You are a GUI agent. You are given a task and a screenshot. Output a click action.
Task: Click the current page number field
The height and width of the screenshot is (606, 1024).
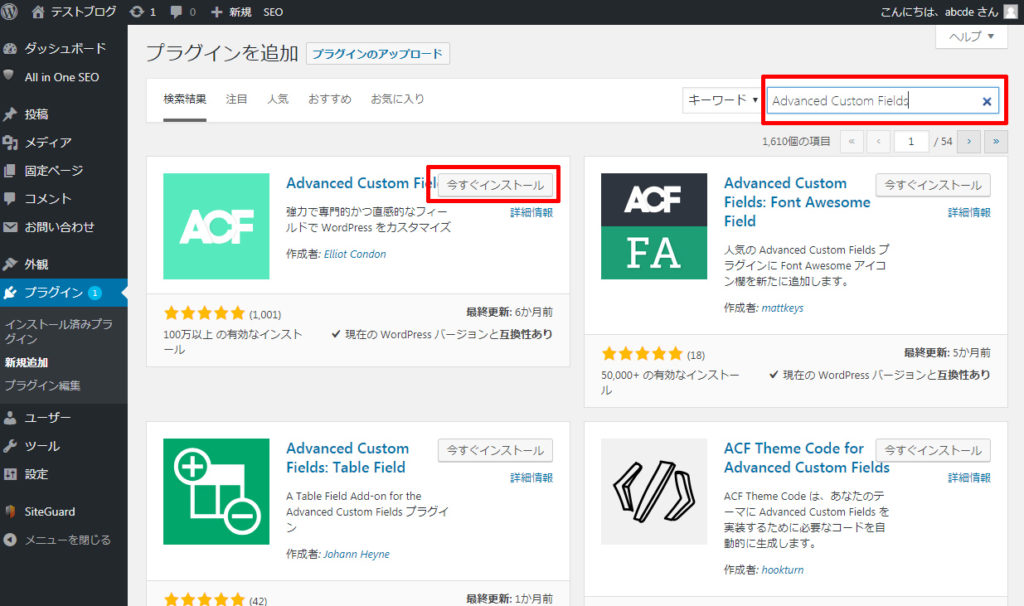[x=911, y=142]
